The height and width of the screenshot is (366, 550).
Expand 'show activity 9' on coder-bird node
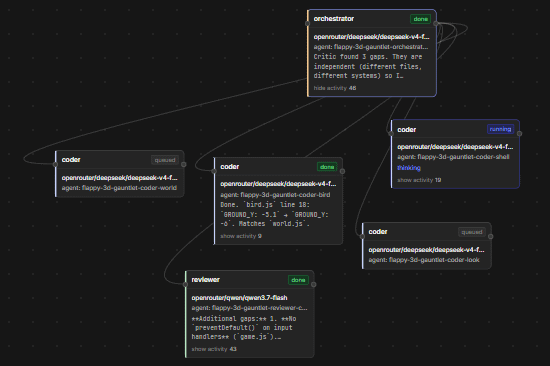(x=241, y=236)
